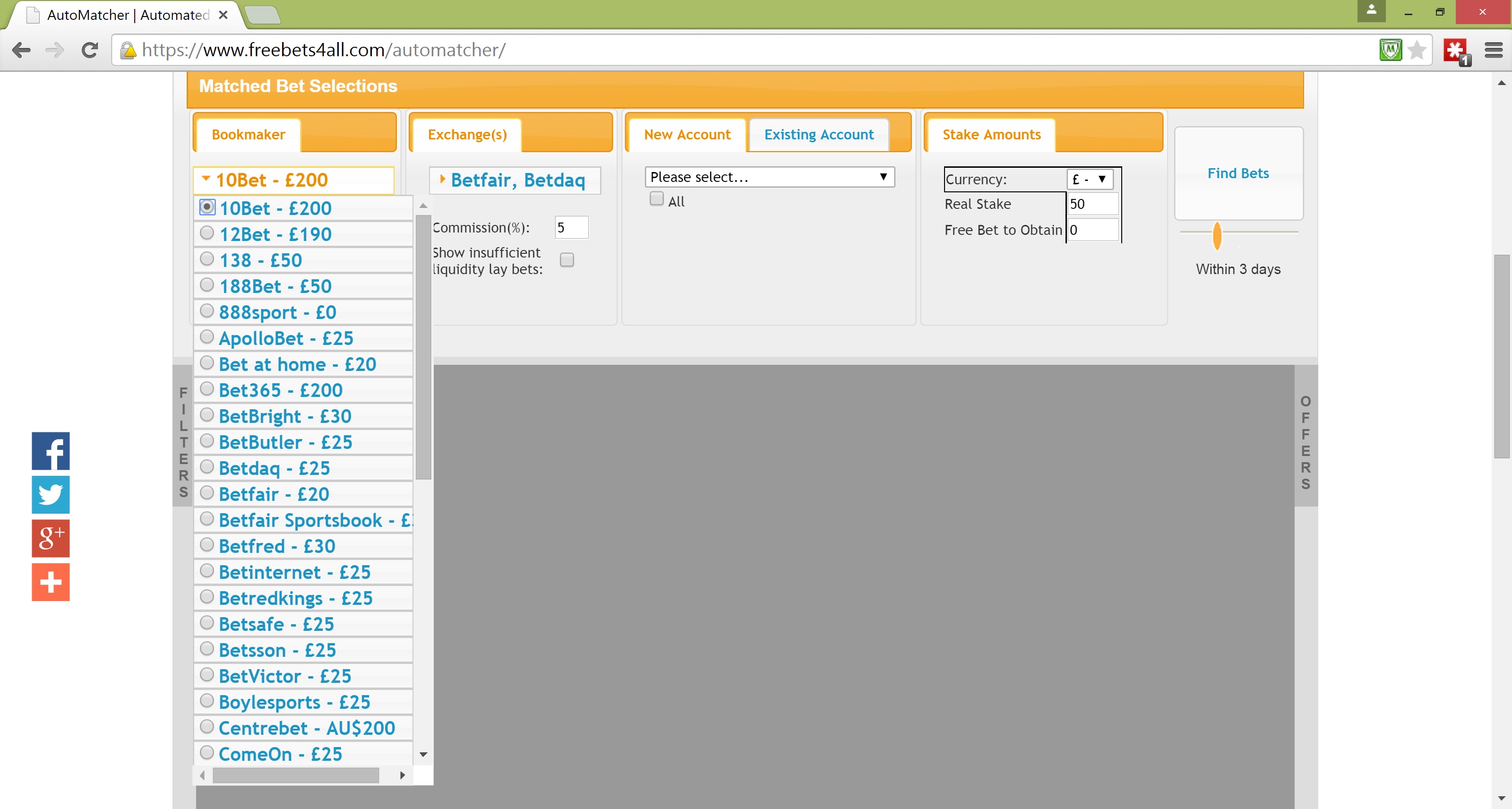Share page on Twitter
Viewport: 1512px width, 809px height.
coord(51,494)
